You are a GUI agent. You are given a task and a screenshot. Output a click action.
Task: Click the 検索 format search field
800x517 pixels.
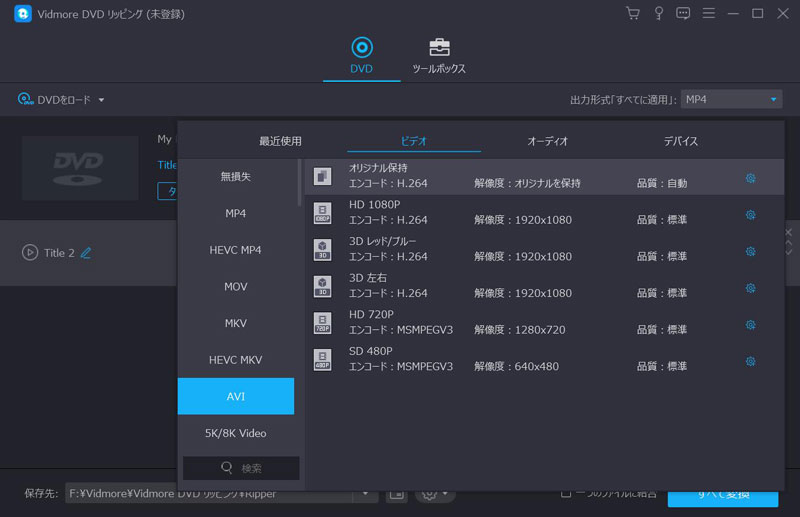pos(241,468)
